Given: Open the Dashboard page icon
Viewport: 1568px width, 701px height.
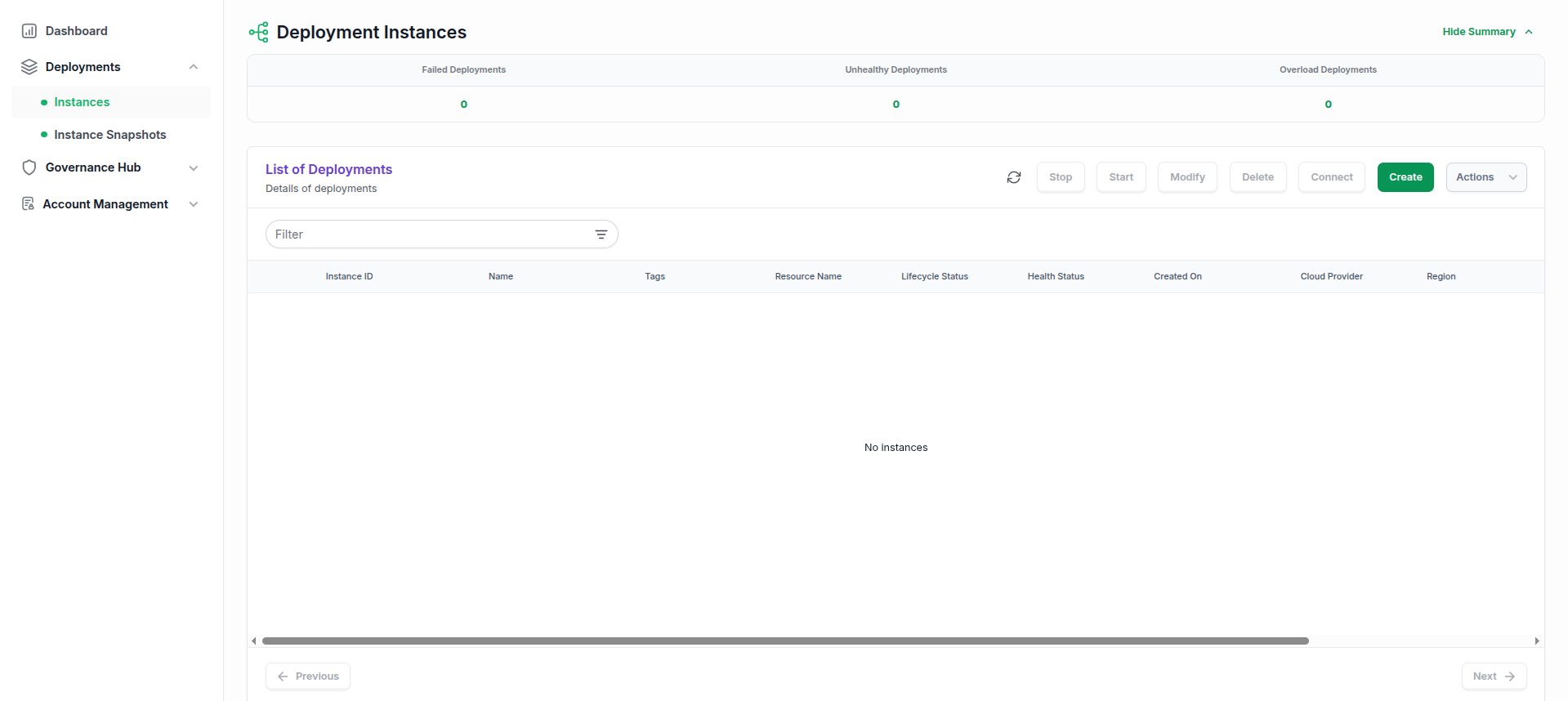Looking at the screenshot, I should 29,31.
